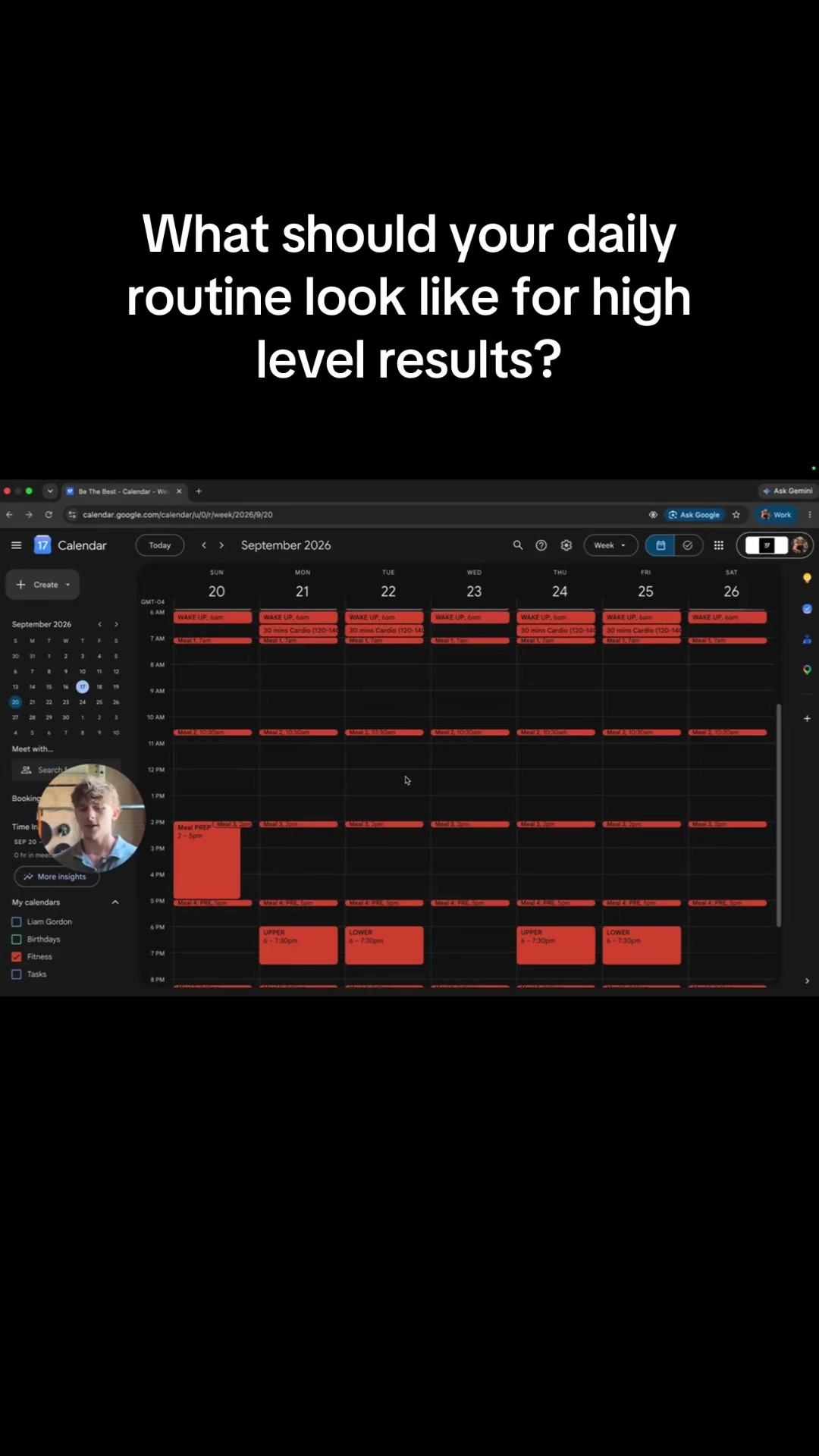Click the calendar URL address bar
The width and height of the screenshot is (819, 1456).
click(x=177, y=514)
